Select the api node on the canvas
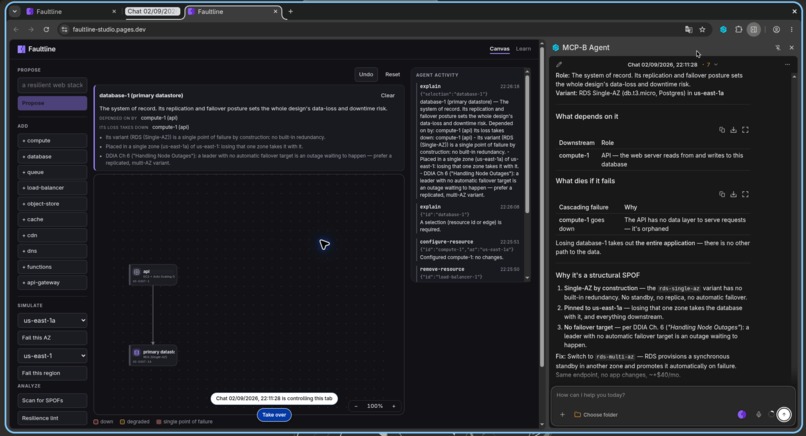806x436 pixels. 153,275
